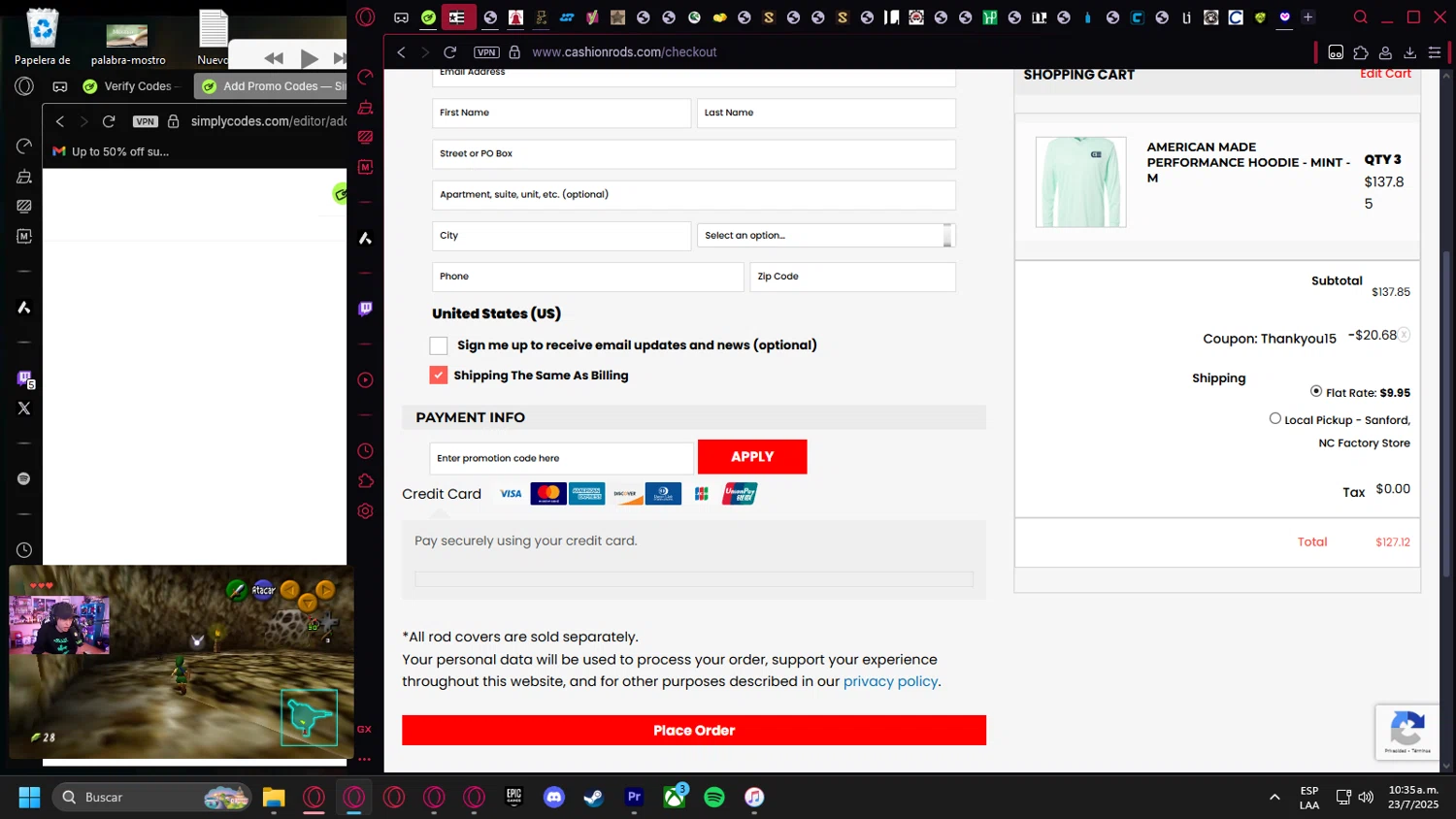
Task: Open Twitch with badge in back window sidebar
Action: (x=25, y=379)
